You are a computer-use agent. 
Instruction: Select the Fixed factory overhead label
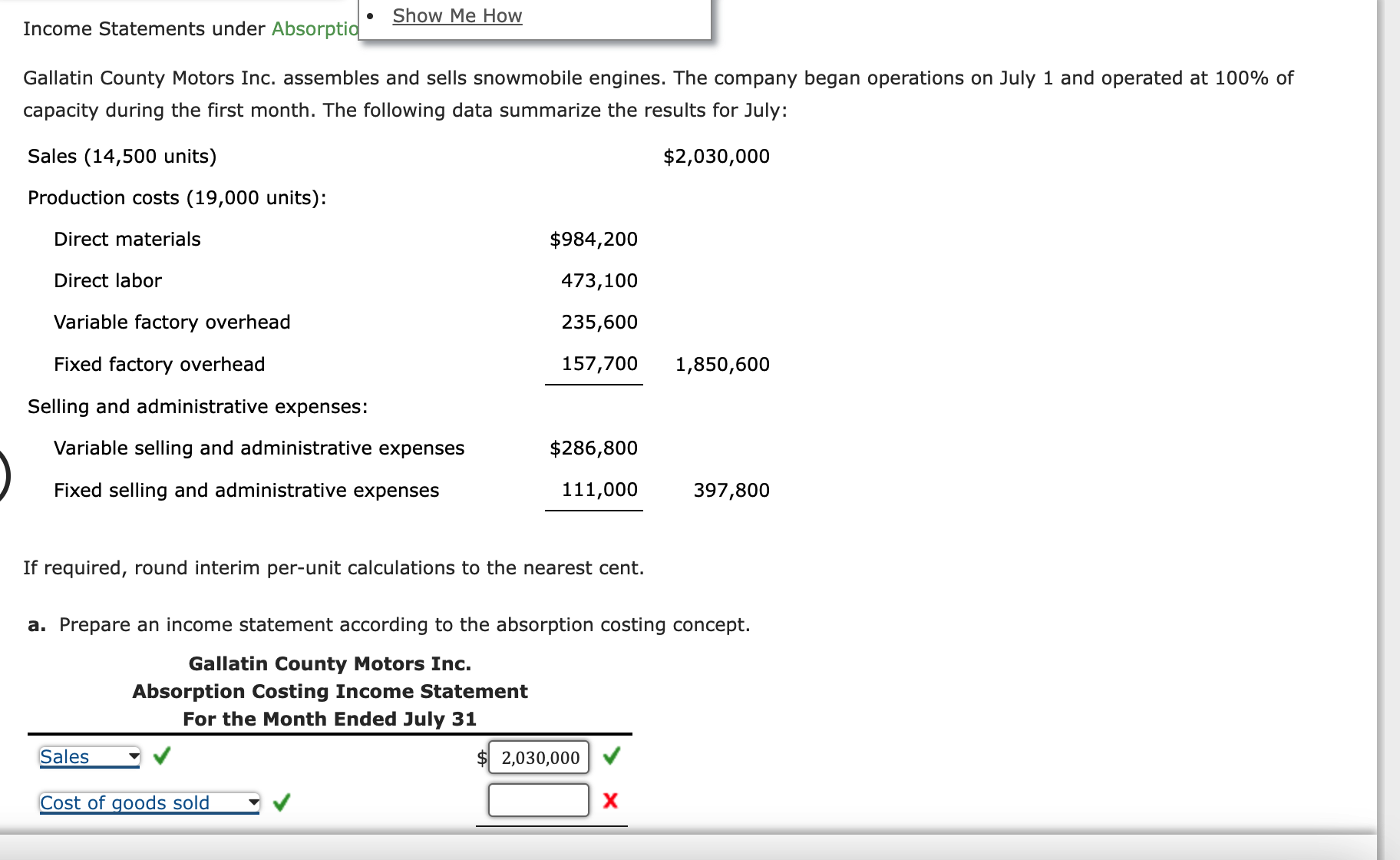(x=159, y=364)
